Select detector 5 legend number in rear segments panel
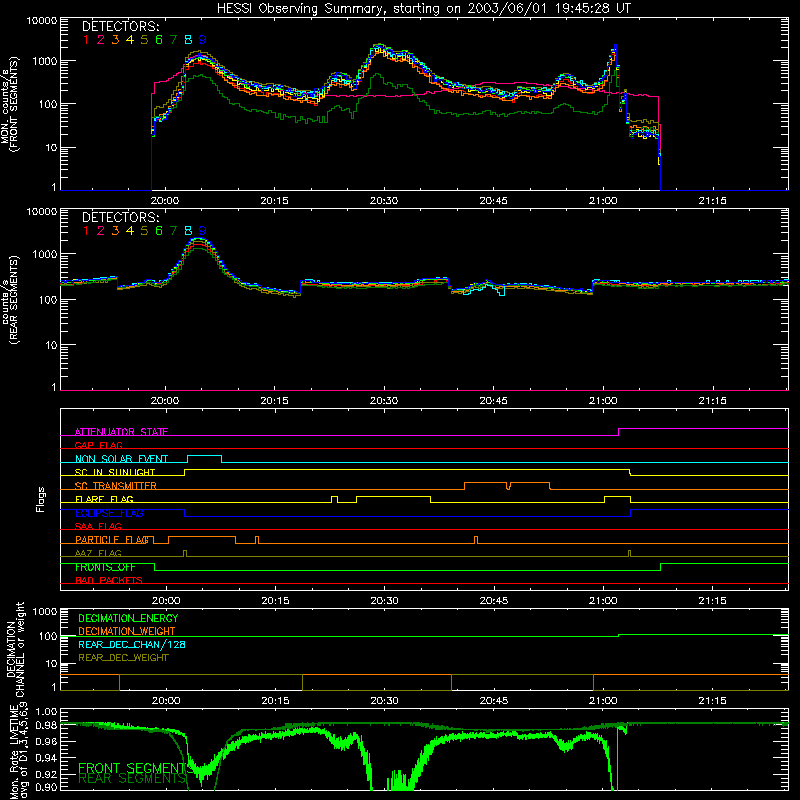The height and width of the screenshot is (800, 800). (144, 231)
